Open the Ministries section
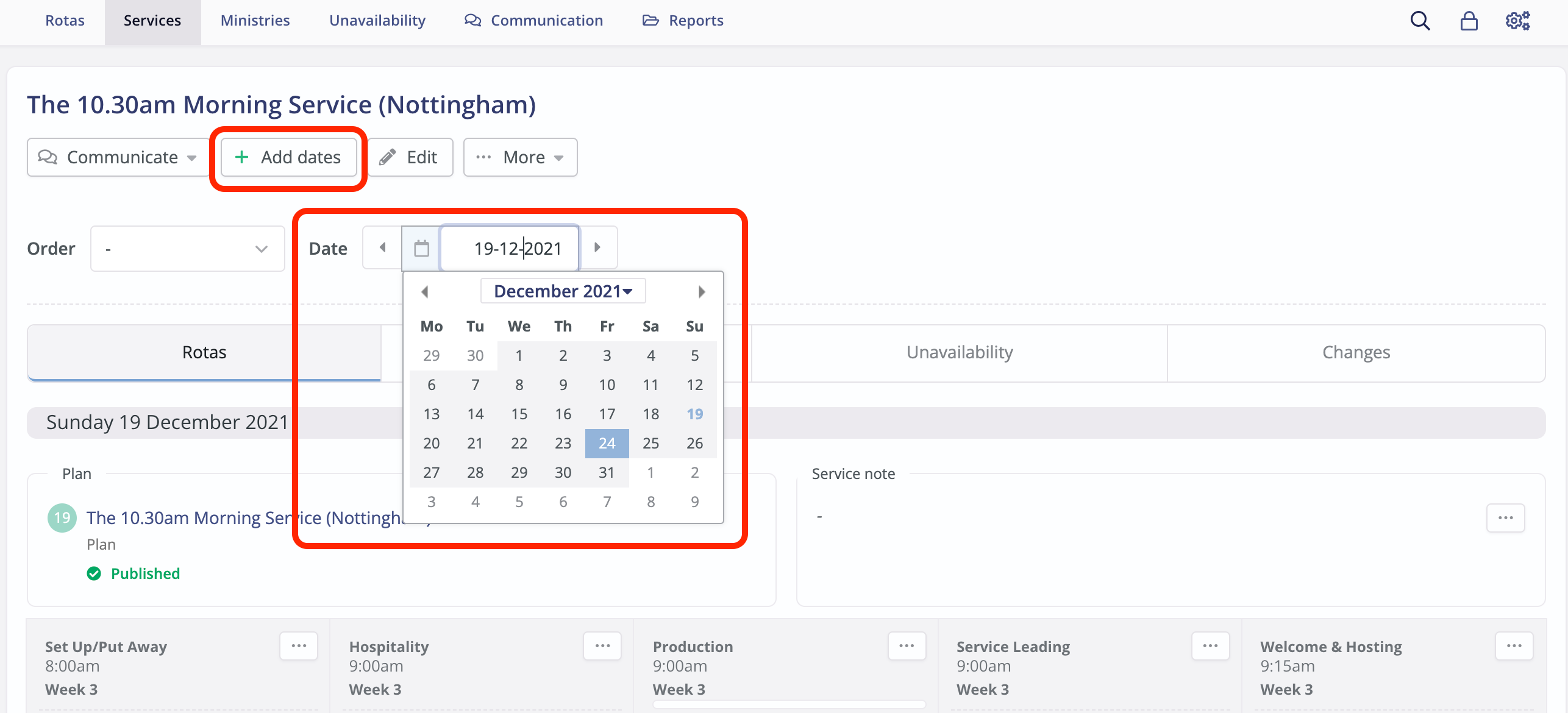The height and width of the screenshot is (713, 1568). click(x=255, y=20)
